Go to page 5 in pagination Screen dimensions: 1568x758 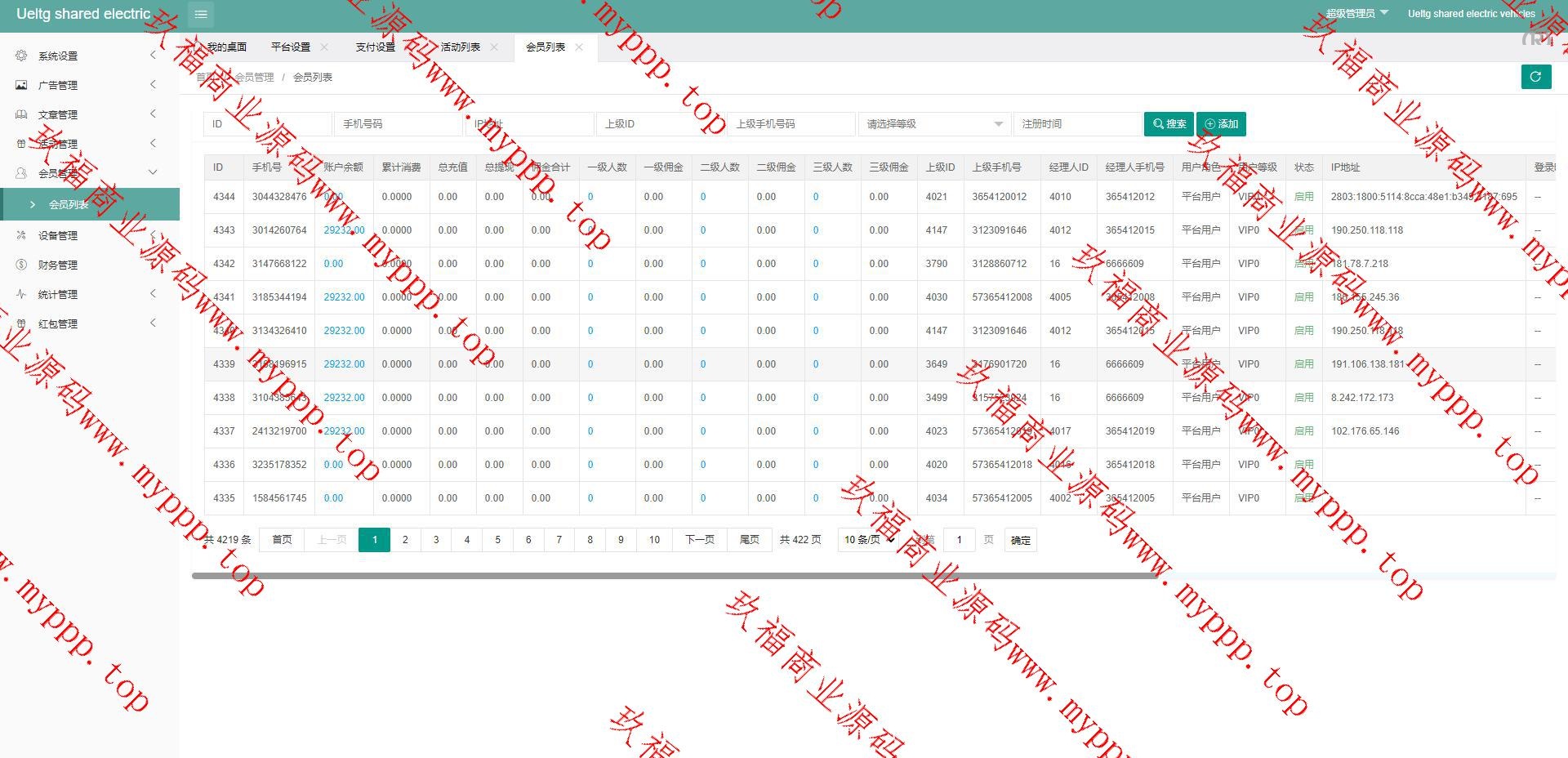497,540
